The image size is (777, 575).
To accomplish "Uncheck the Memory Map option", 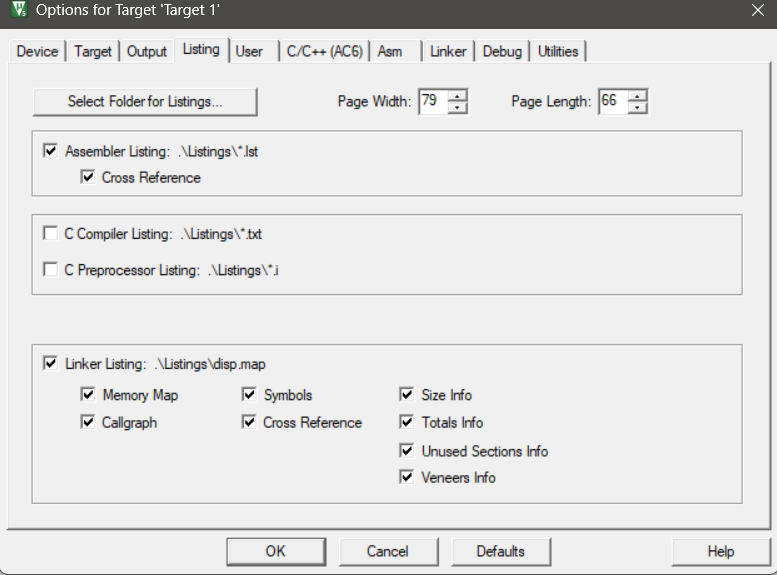I will click(88, 395).
